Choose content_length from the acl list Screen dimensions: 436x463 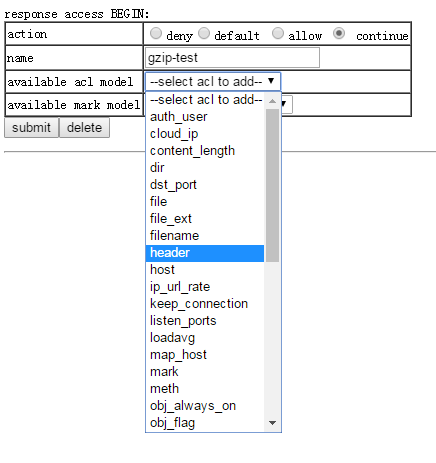tap(205, 151)
